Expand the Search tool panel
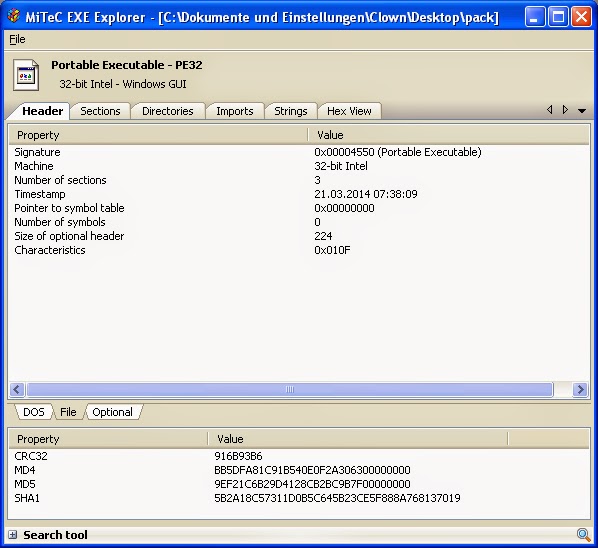The width and height of the screenshot is (598, 548). point(13,535)
